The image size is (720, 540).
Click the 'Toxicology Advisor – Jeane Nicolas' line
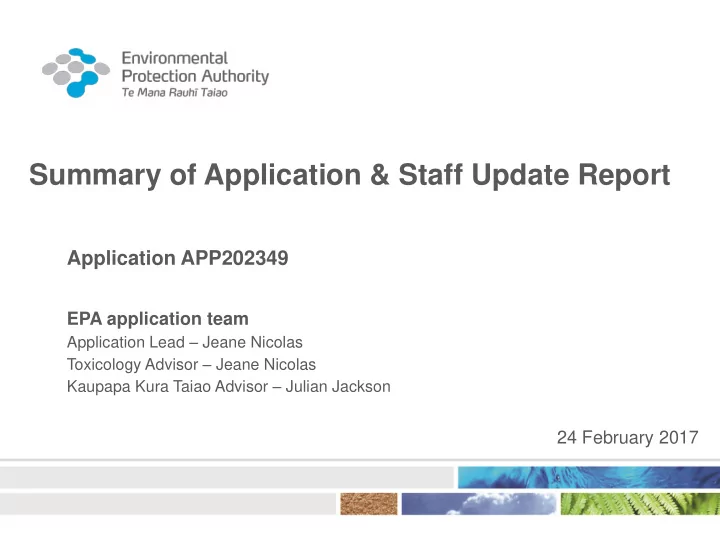click(x=191, y=365)
